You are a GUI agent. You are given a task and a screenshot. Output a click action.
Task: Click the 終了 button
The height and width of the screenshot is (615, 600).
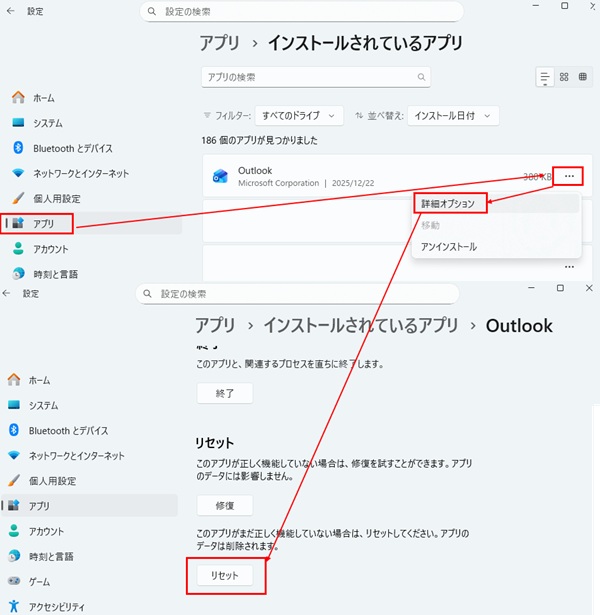click(225, 393)
